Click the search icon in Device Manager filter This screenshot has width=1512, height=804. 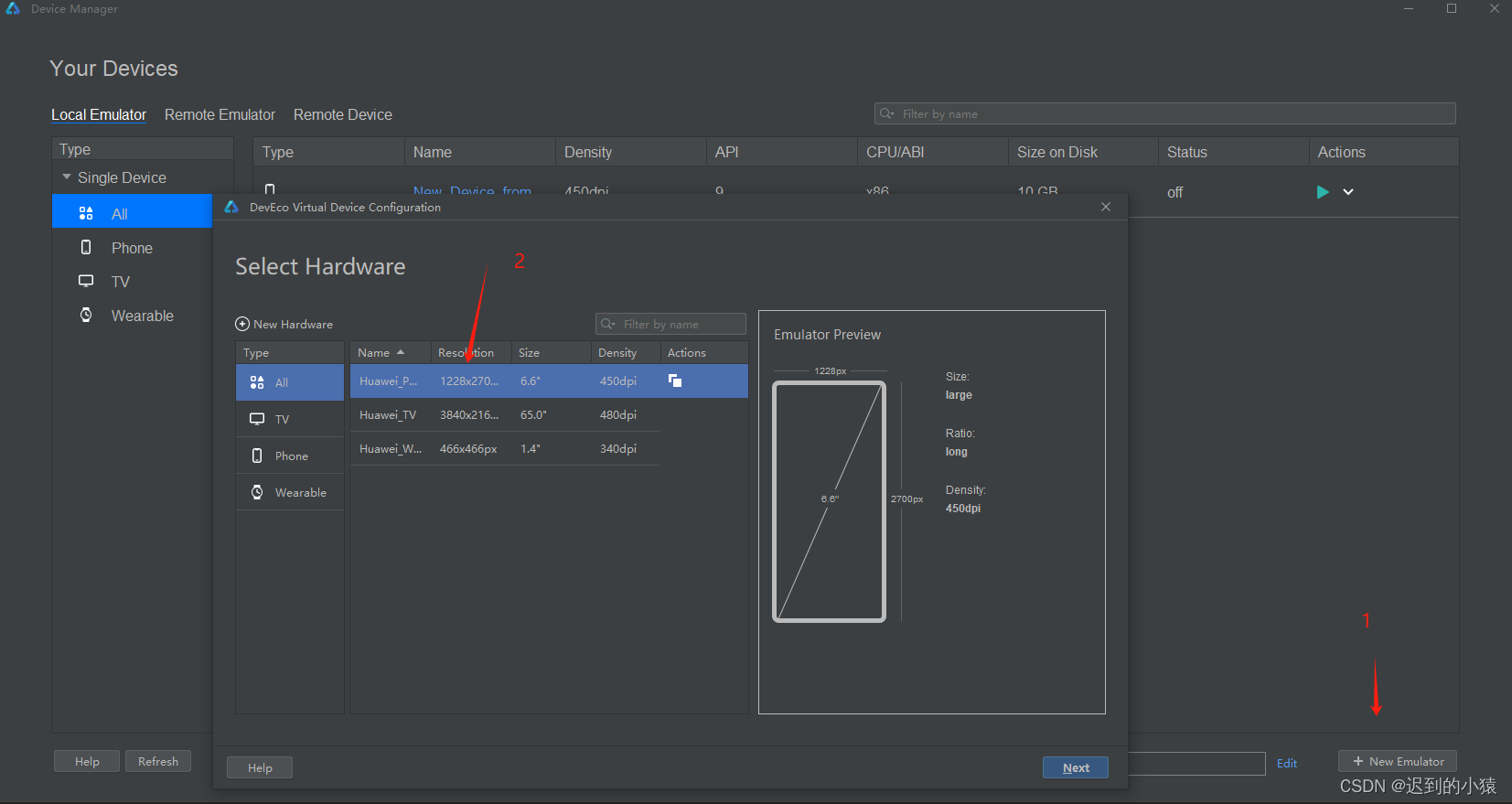887,113
